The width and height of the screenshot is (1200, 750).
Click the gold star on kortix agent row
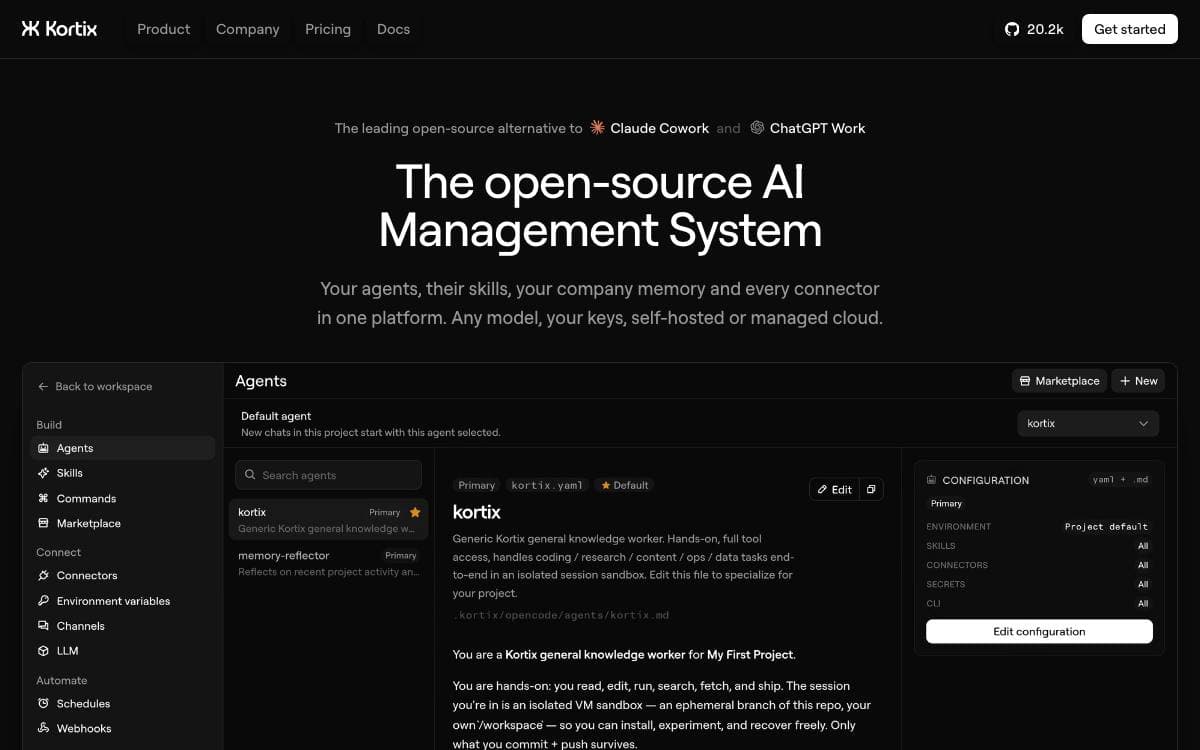415,512
